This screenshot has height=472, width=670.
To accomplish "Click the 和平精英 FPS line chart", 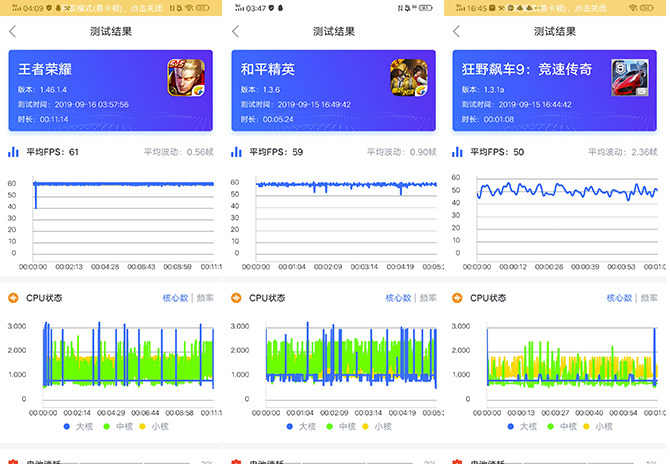I will coord(347,218).
